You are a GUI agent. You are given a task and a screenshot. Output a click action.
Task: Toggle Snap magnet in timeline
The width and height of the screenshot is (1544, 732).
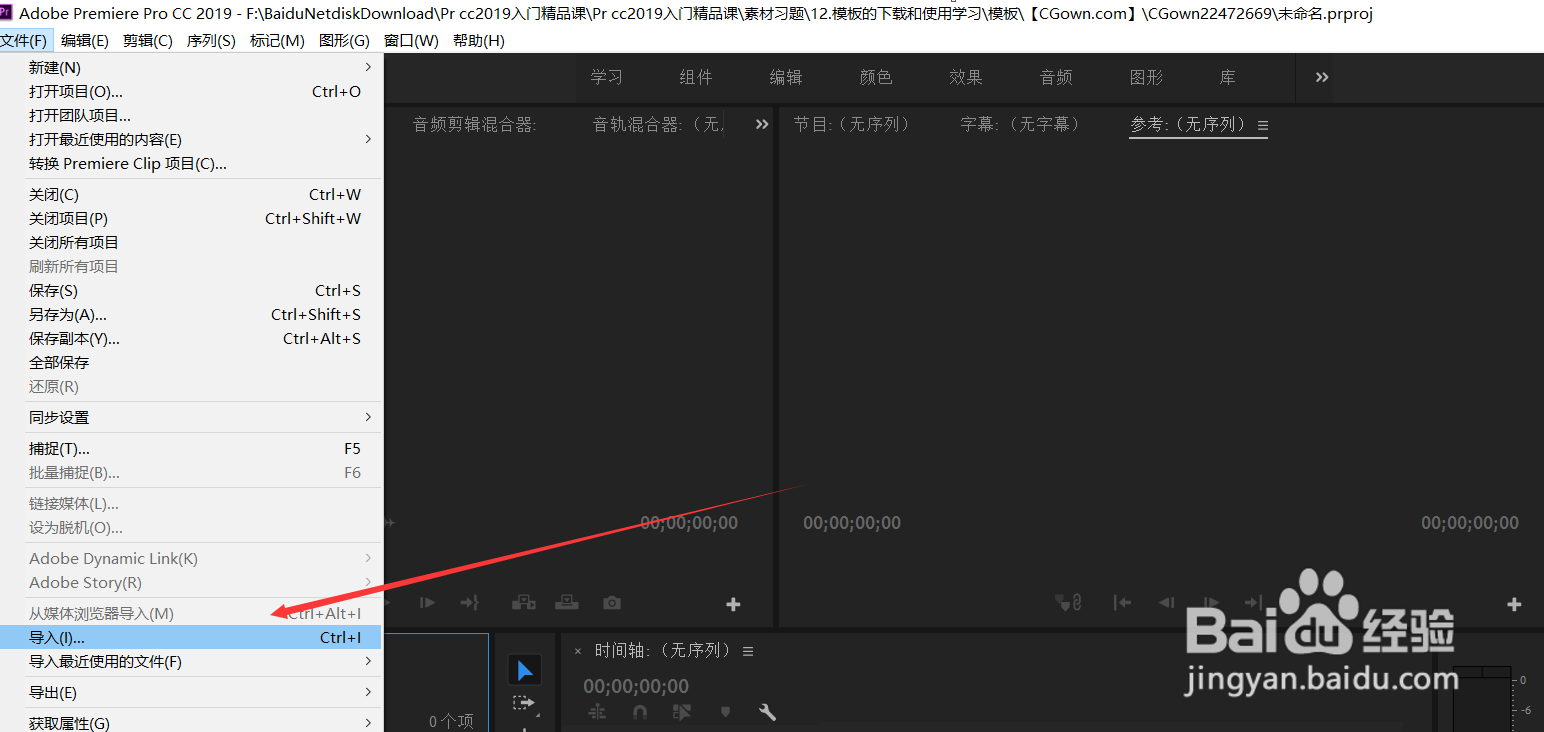(640, 712)
